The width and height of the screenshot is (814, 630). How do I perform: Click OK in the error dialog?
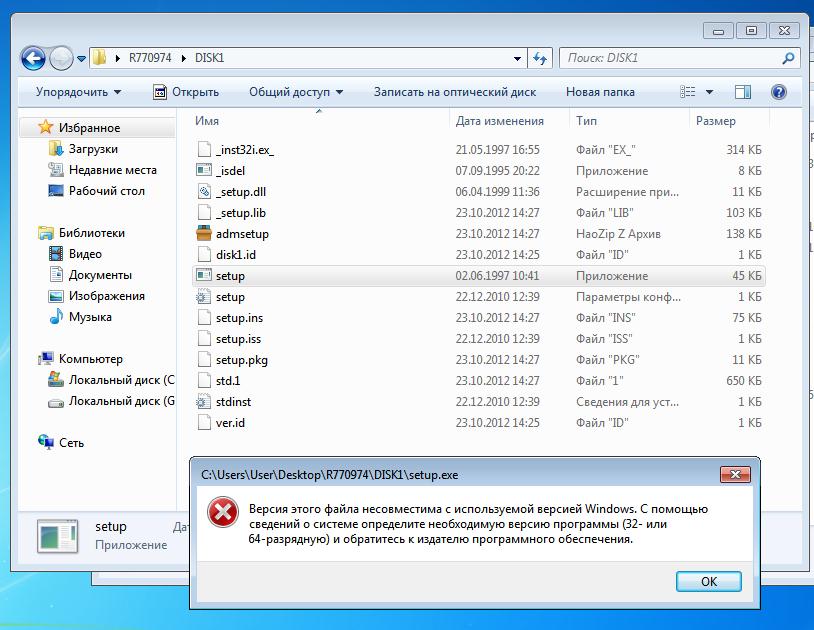(708, 581)
